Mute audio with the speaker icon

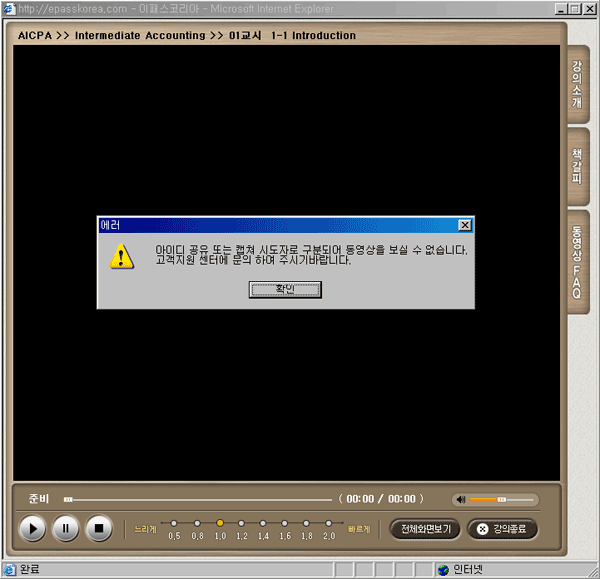pos(460,499)
